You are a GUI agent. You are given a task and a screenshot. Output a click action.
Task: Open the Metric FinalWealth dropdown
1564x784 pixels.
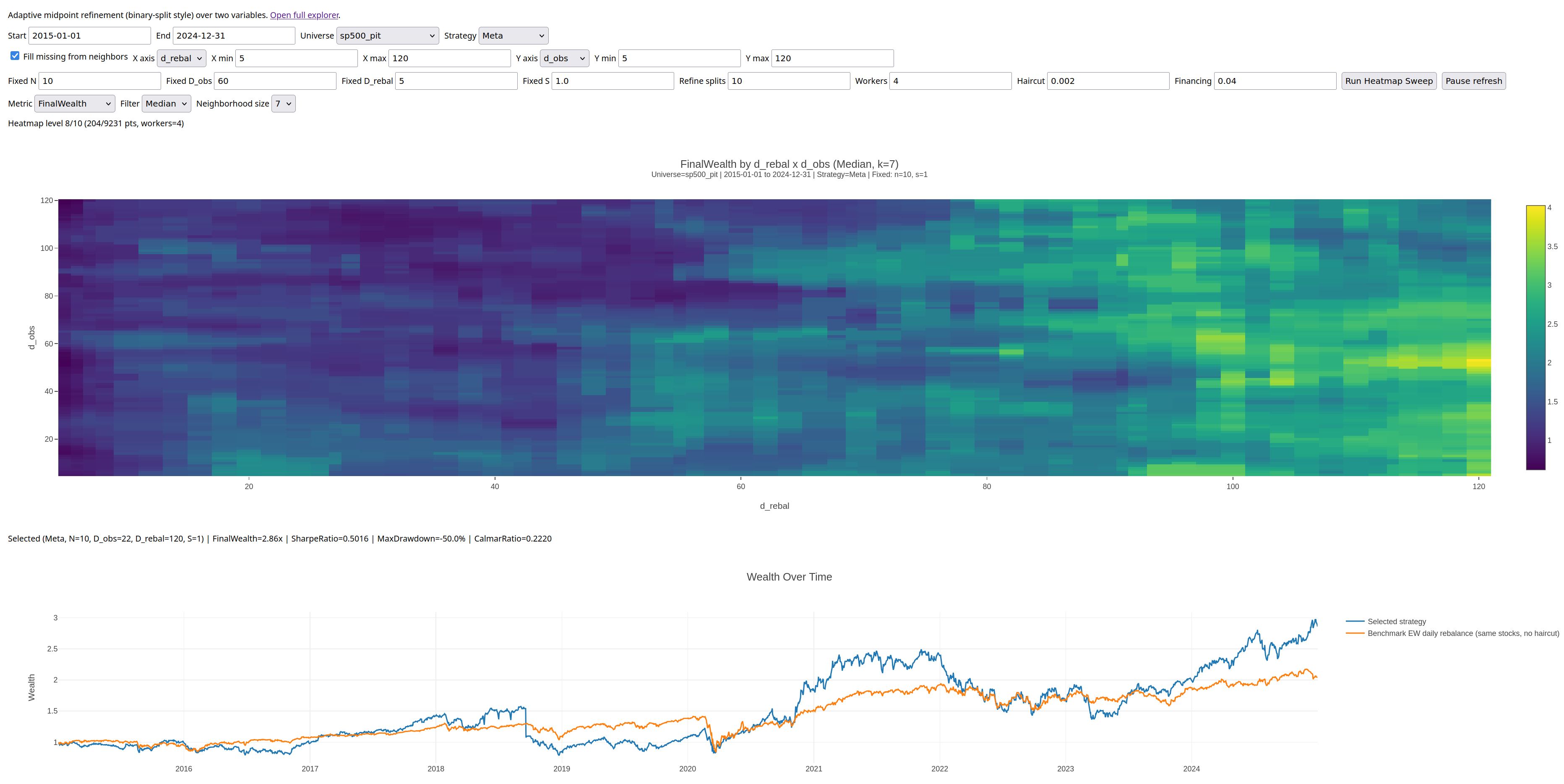pos(75,104)
